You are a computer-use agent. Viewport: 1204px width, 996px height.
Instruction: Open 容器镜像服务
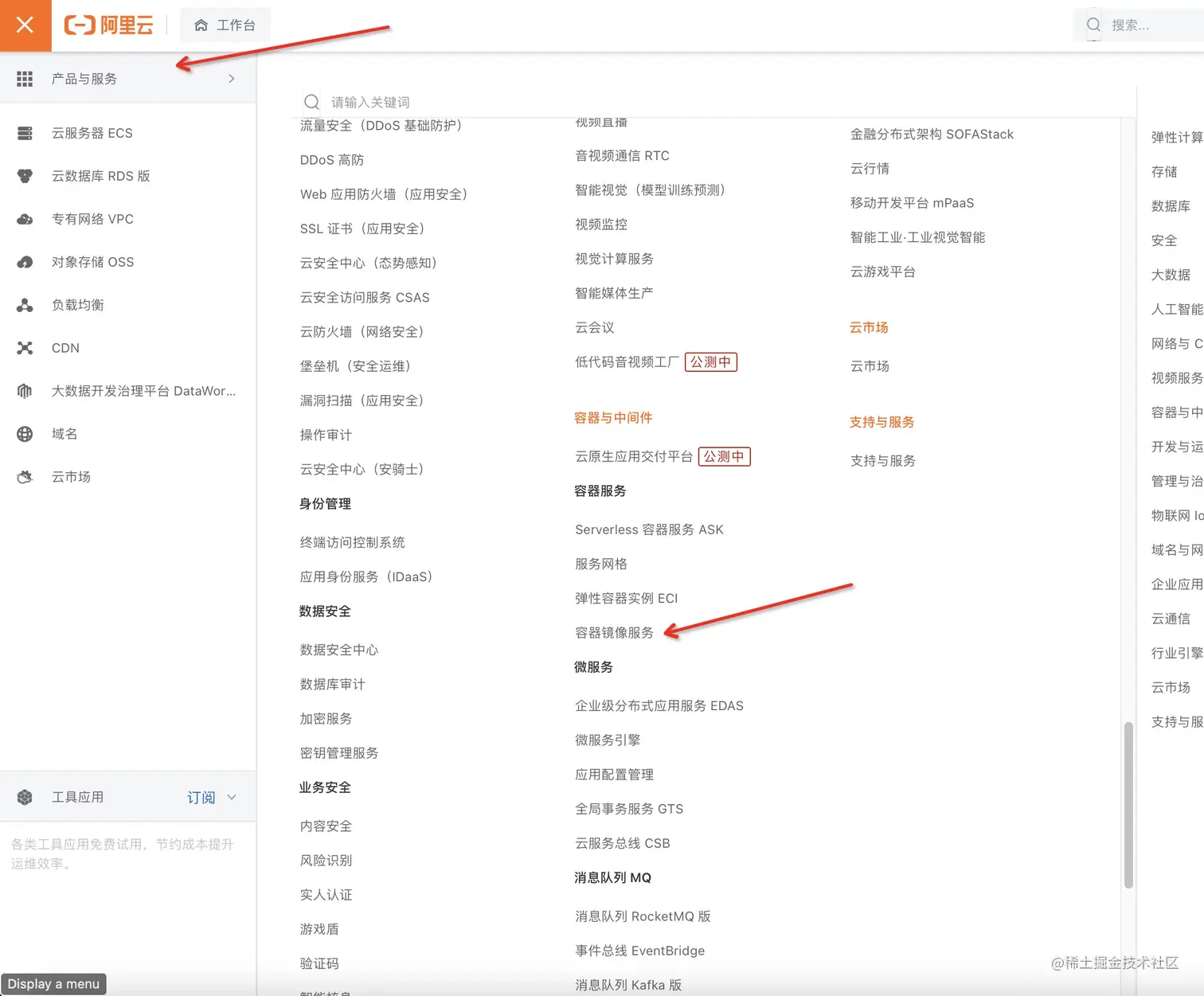coord(614,633)
